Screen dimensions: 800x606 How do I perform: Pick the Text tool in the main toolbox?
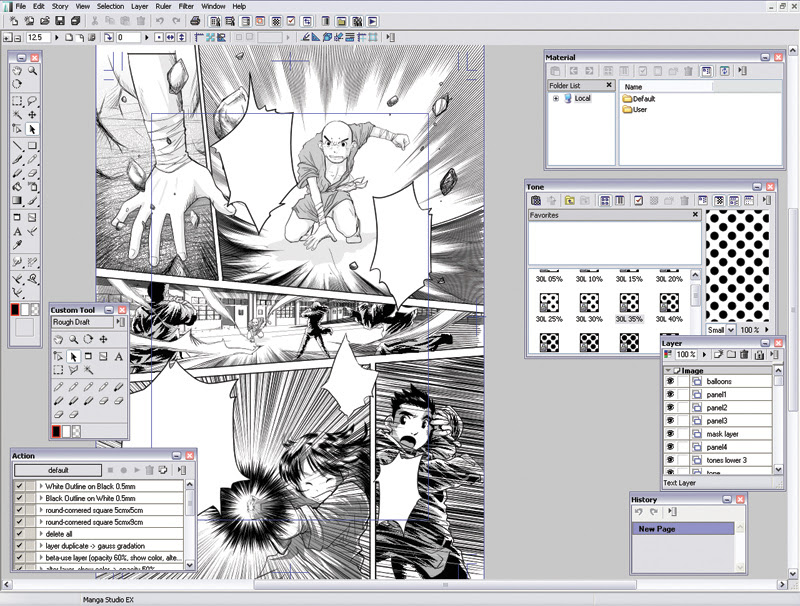(18, 232)
